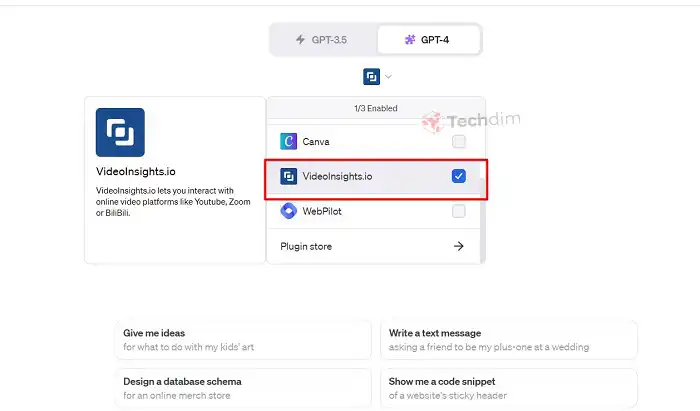
Task: Enable the WebPilot plugin checkbox
Action: coord(458,211)
